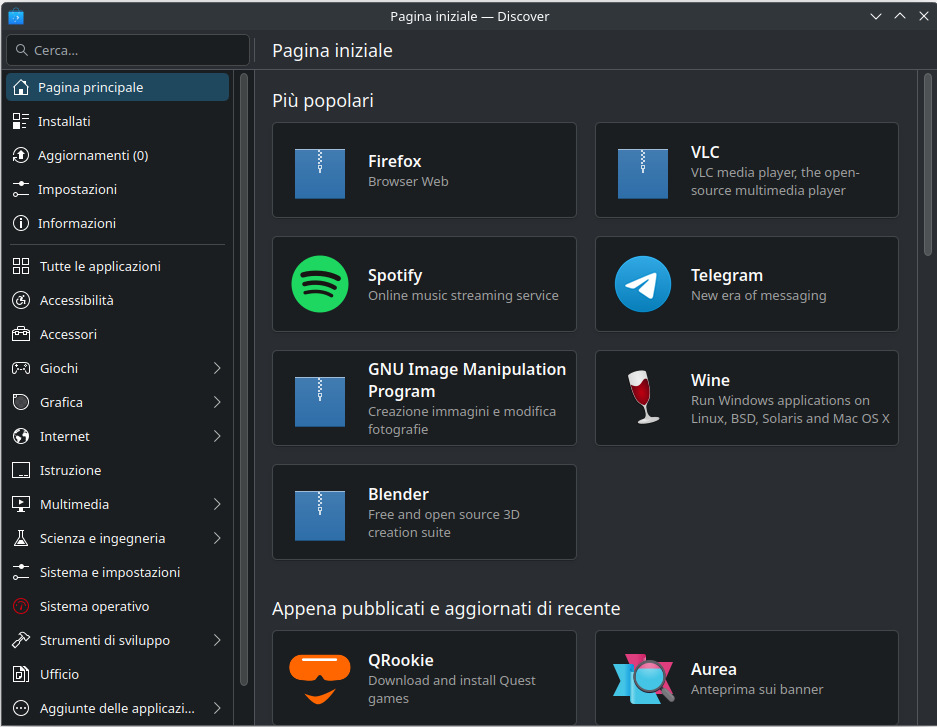
Task: Open Aggiornamenti (0) in sidebar
Action: 92,155
